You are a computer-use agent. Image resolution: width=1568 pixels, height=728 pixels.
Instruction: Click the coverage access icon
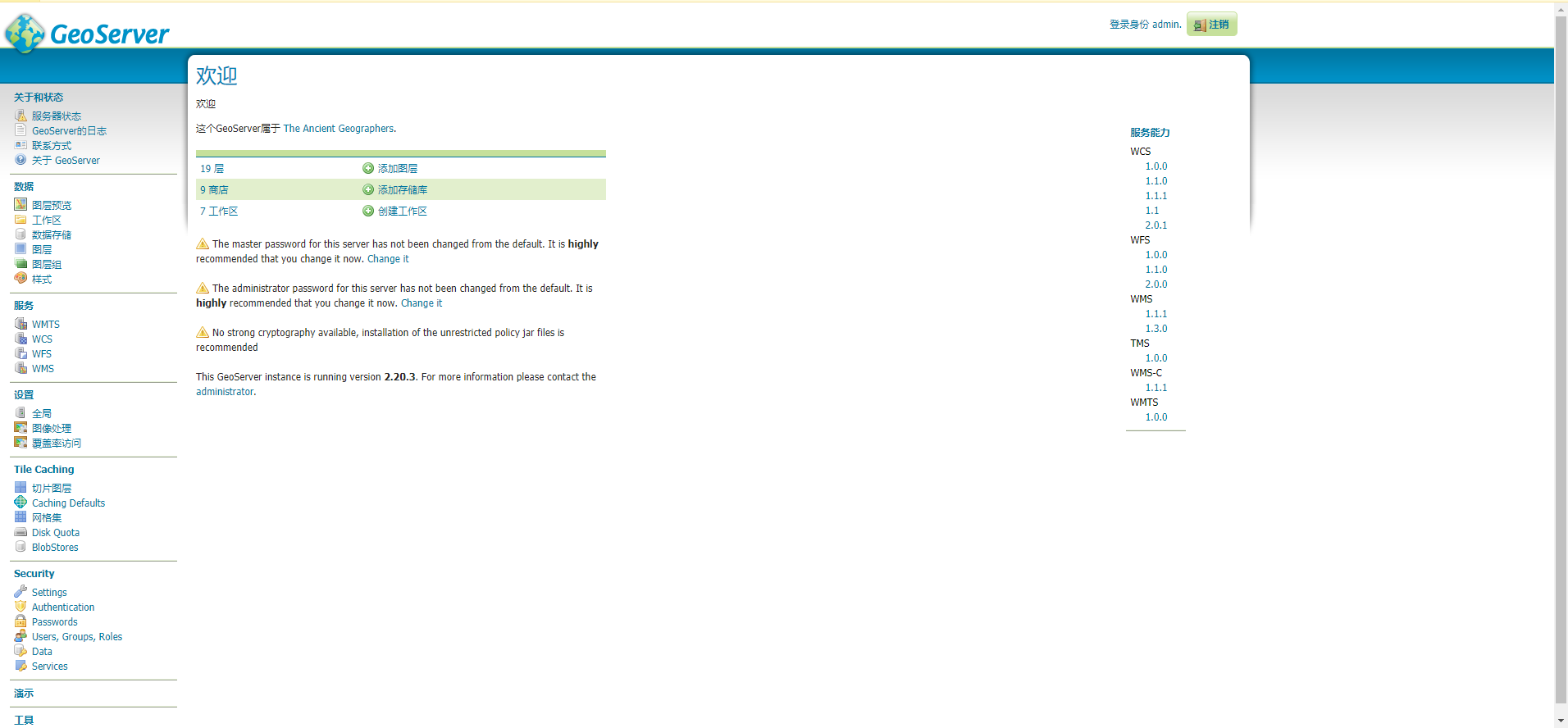[x=21, y=443]
